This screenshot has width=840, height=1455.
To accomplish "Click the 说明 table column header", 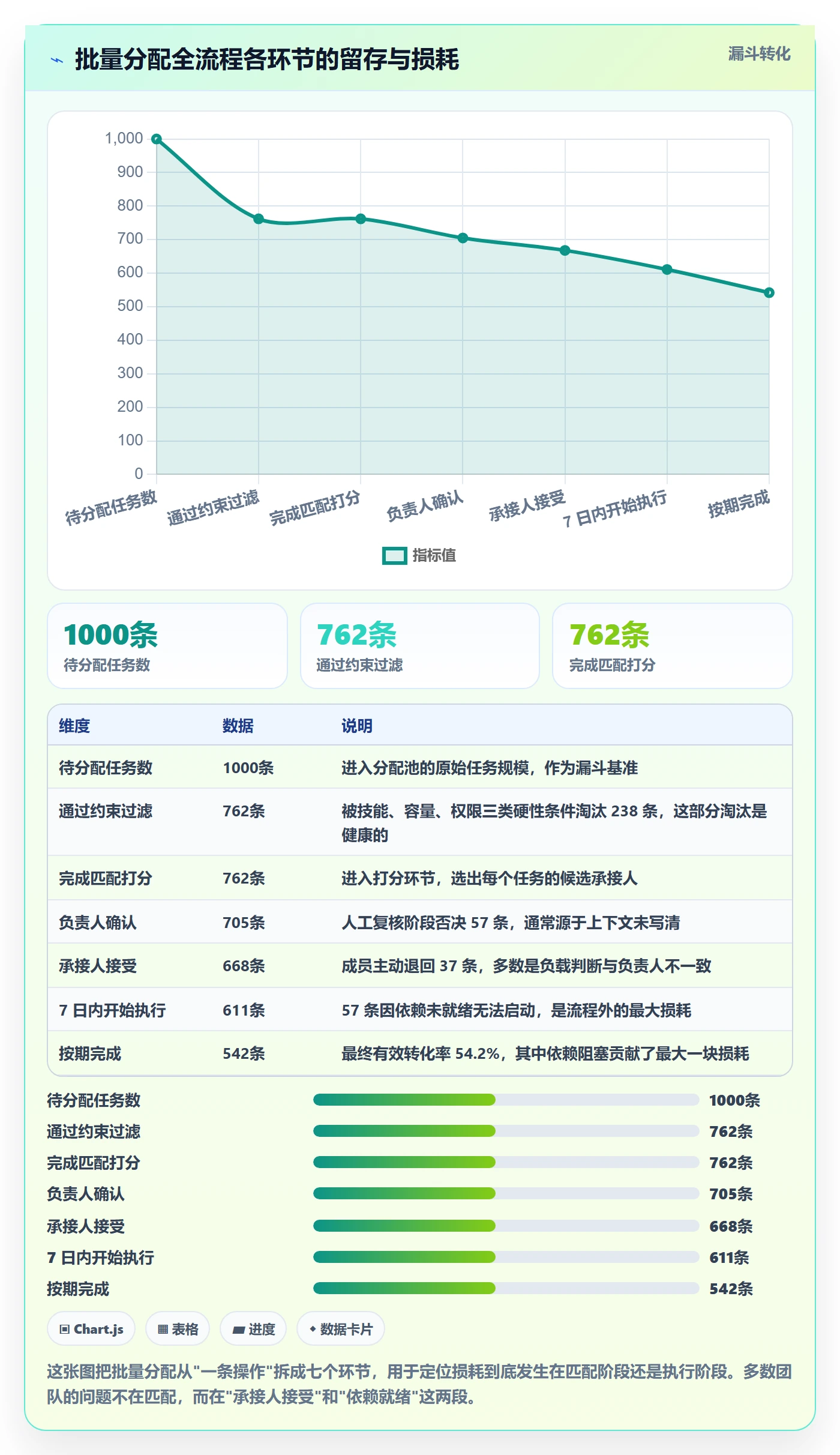I will tap(357, 726).
